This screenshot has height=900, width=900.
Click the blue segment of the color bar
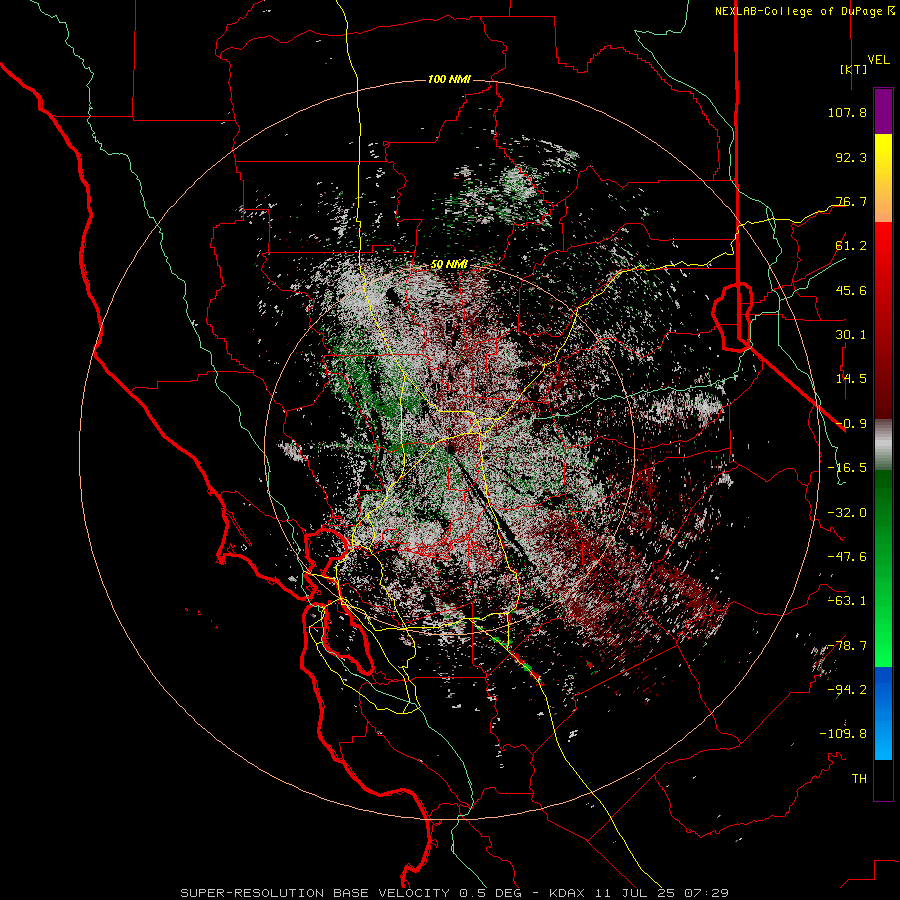point(883,713)
